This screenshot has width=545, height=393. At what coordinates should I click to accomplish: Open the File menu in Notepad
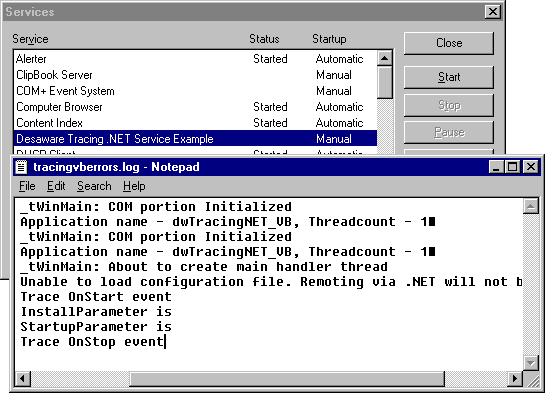click(x=27, y=186)
